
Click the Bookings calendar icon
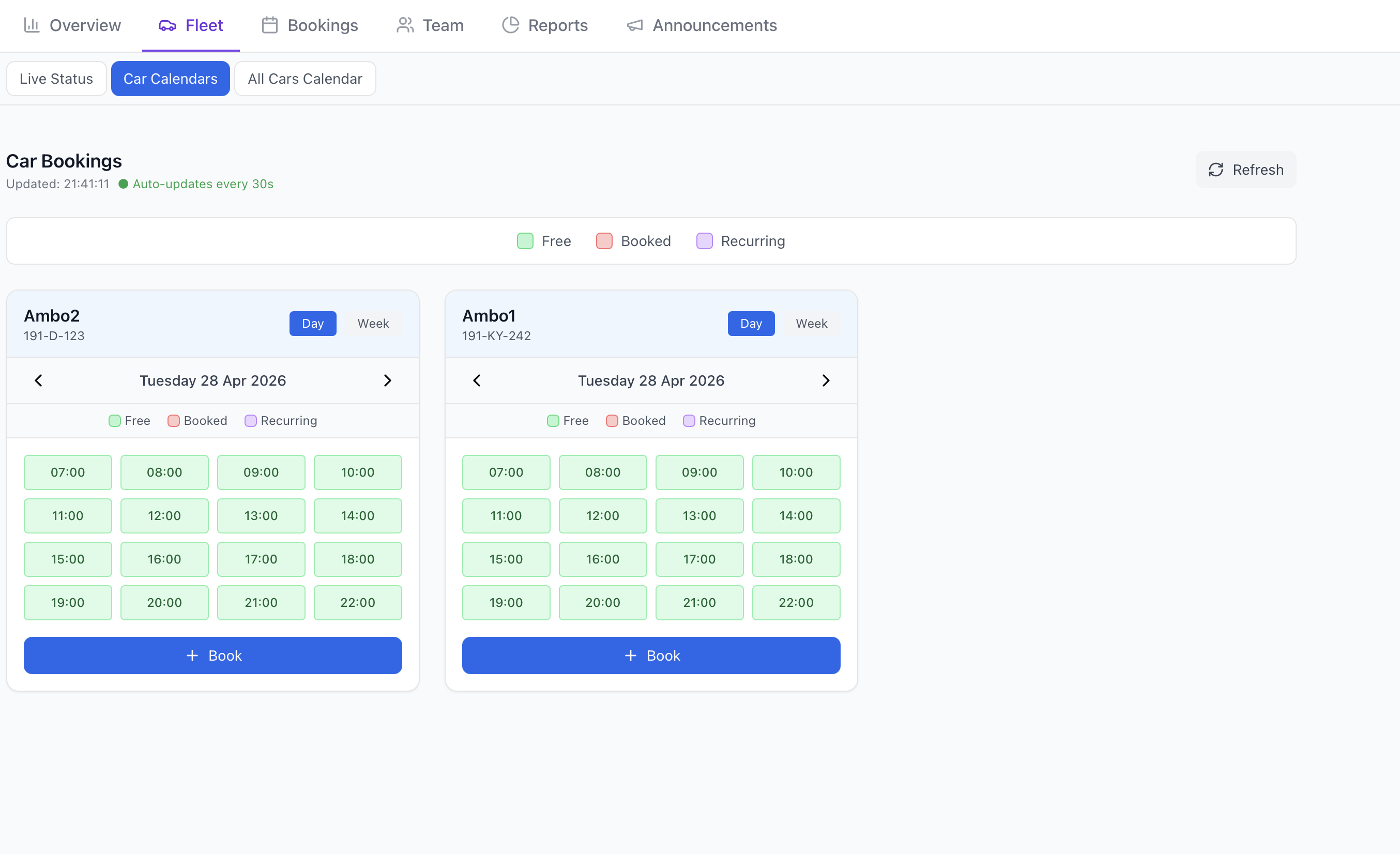[x=269, y=25]
